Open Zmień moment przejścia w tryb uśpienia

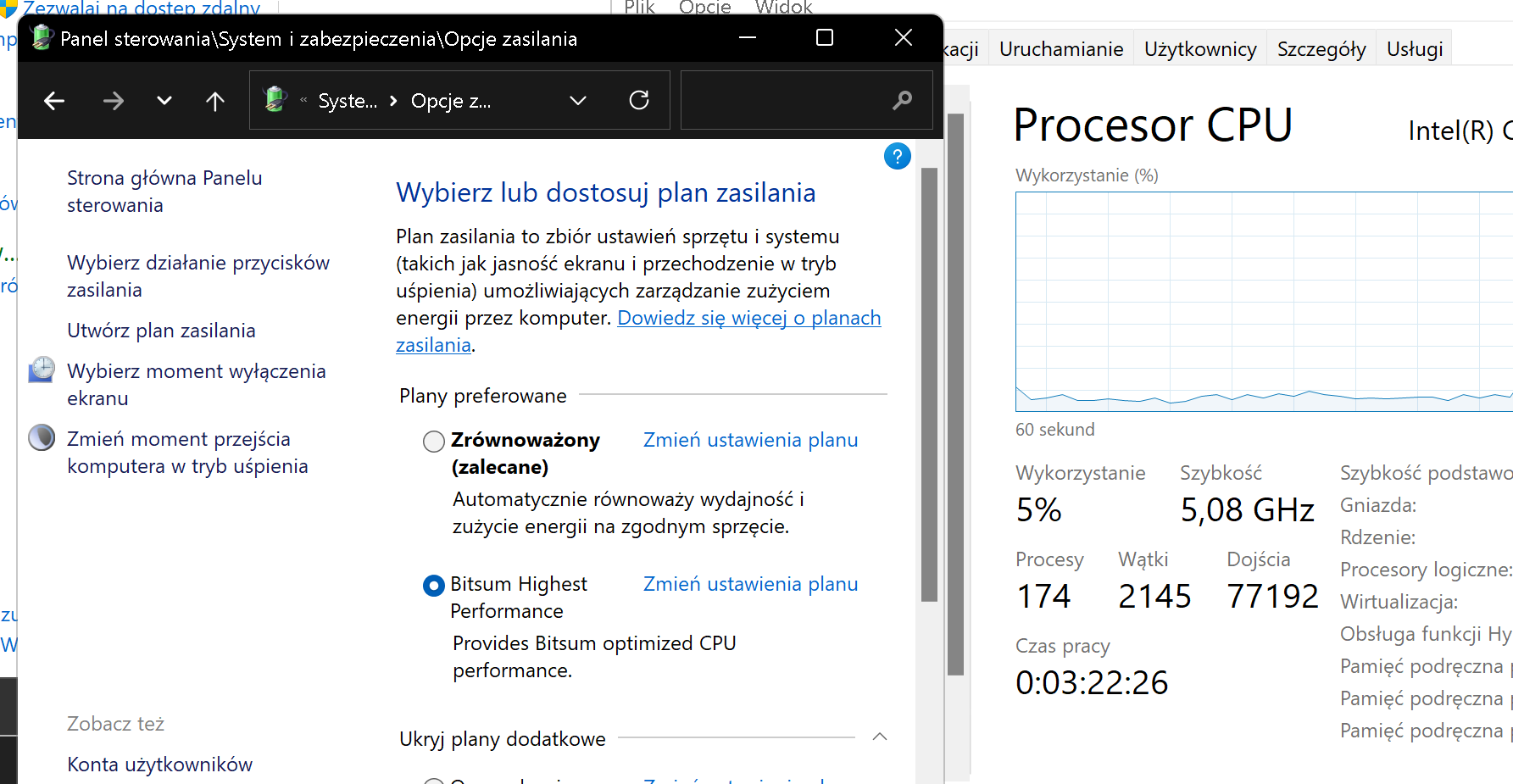(x=187, y=453)
